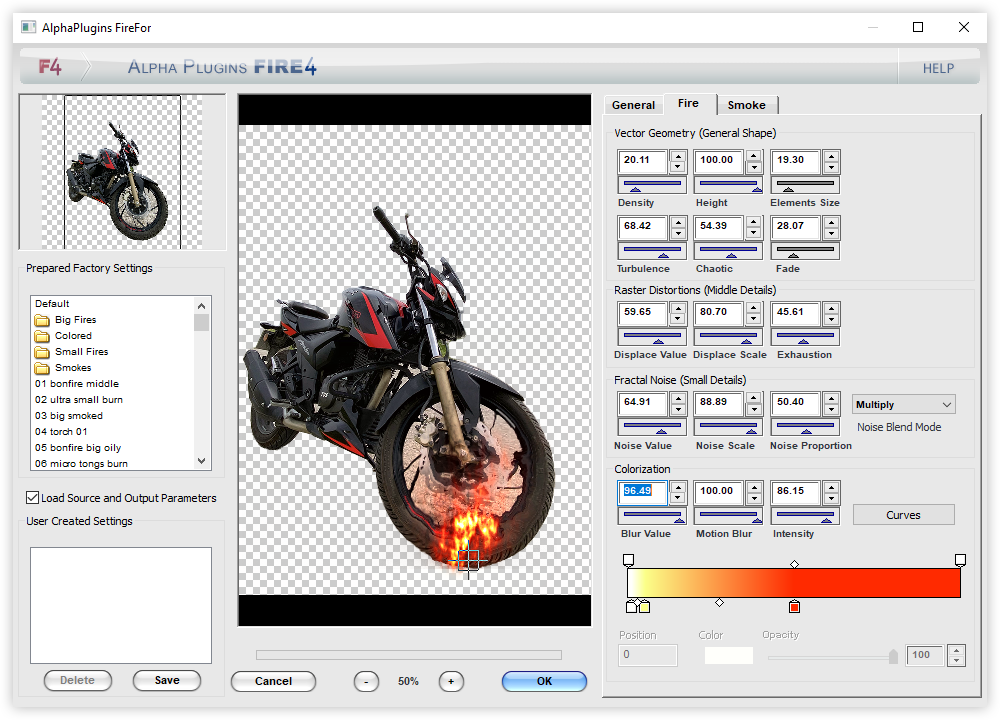Increase Blur Value with up arrow
1000x720 pixels.
coord(678,487)
